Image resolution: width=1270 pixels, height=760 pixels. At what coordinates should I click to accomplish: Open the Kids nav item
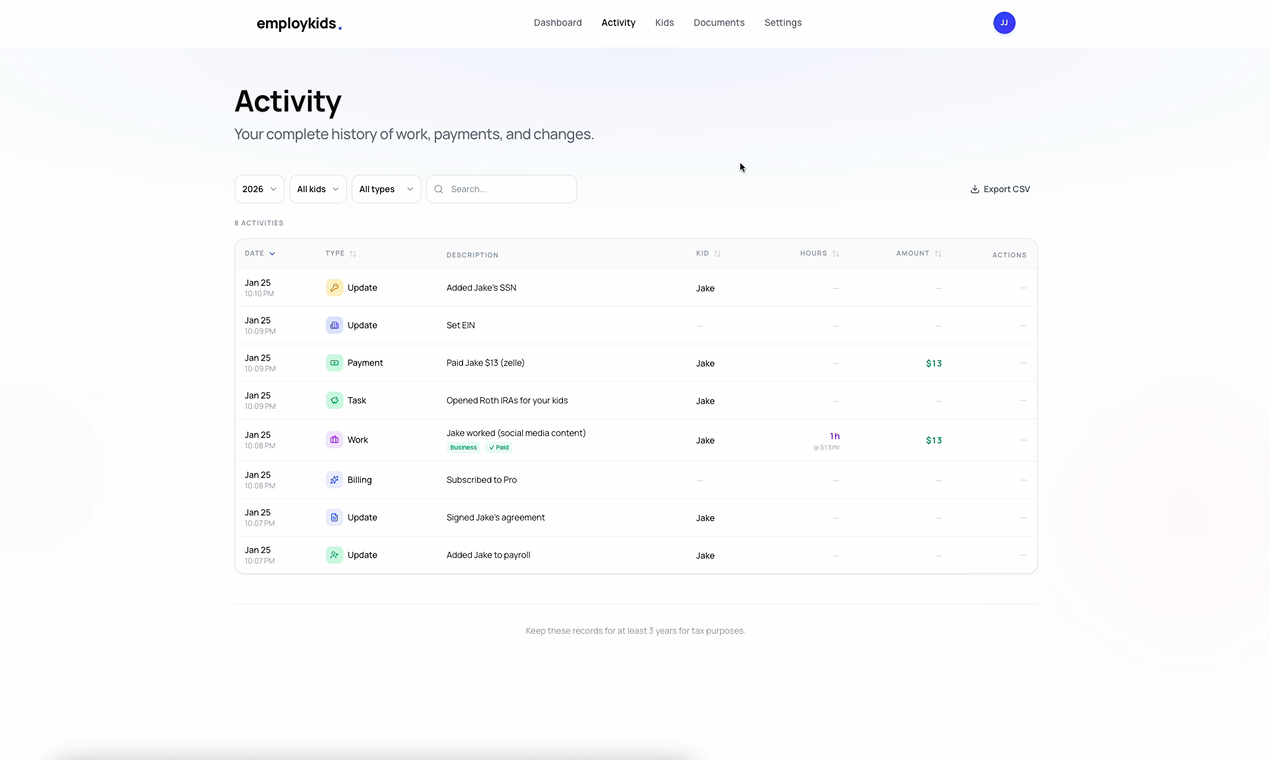point(665,23)
